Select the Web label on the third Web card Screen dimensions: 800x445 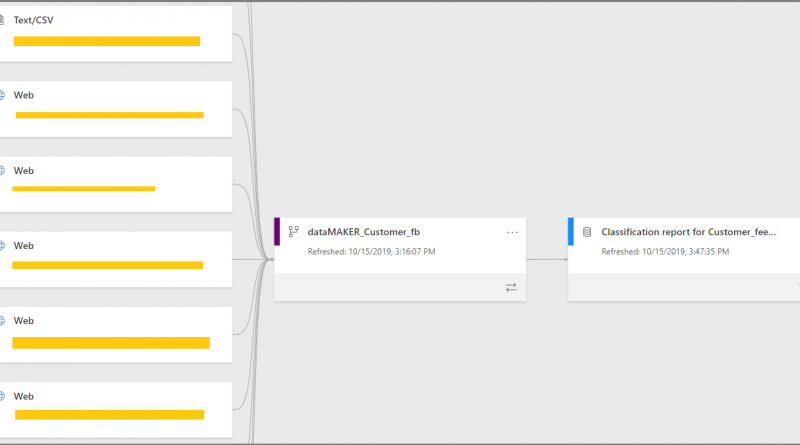point(24,245)
